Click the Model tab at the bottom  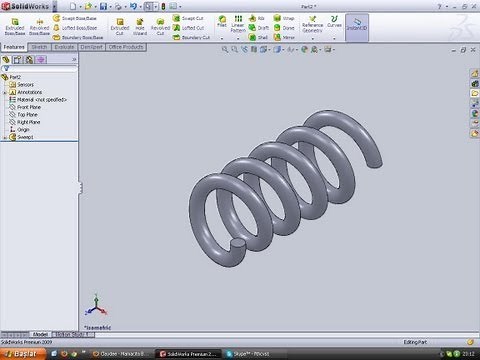pyautogui.click(x=40, y=334)
